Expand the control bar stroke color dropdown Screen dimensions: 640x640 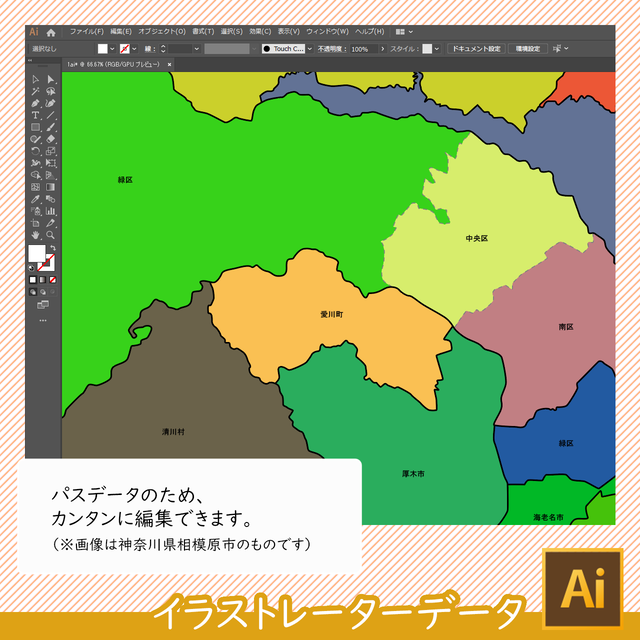135,49
